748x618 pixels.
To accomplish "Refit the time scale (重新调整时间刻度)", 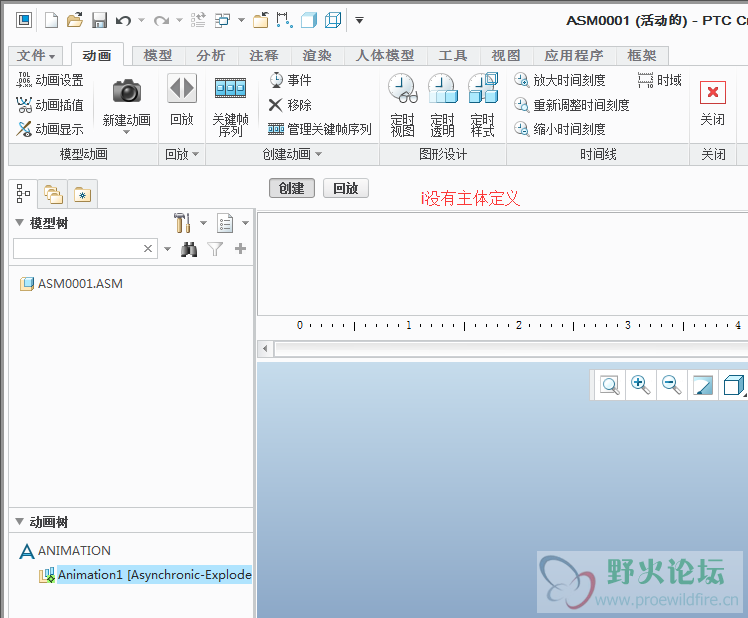I will coord(571,105).
